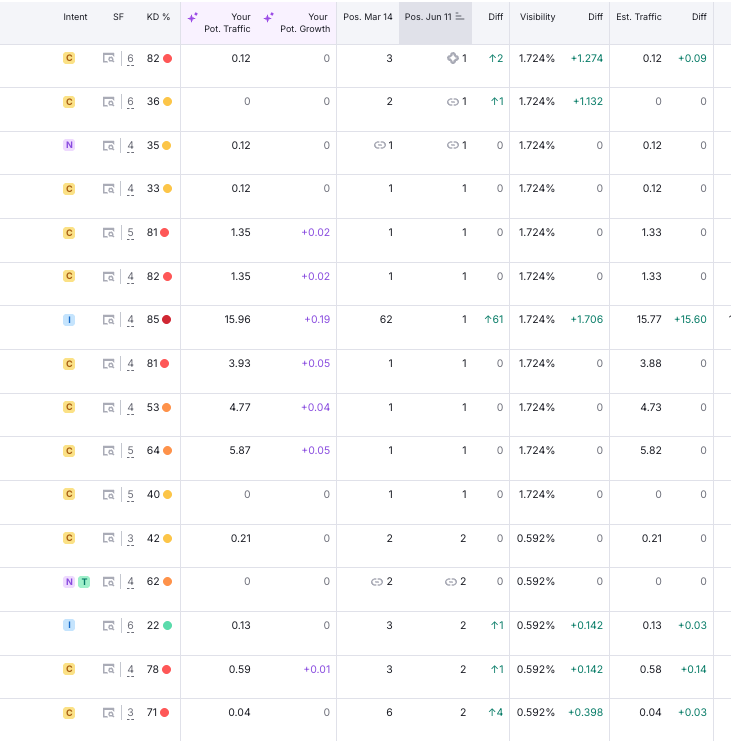Click the link icon in Jun 11 position of KD 36 row

(x=453, y=102)
